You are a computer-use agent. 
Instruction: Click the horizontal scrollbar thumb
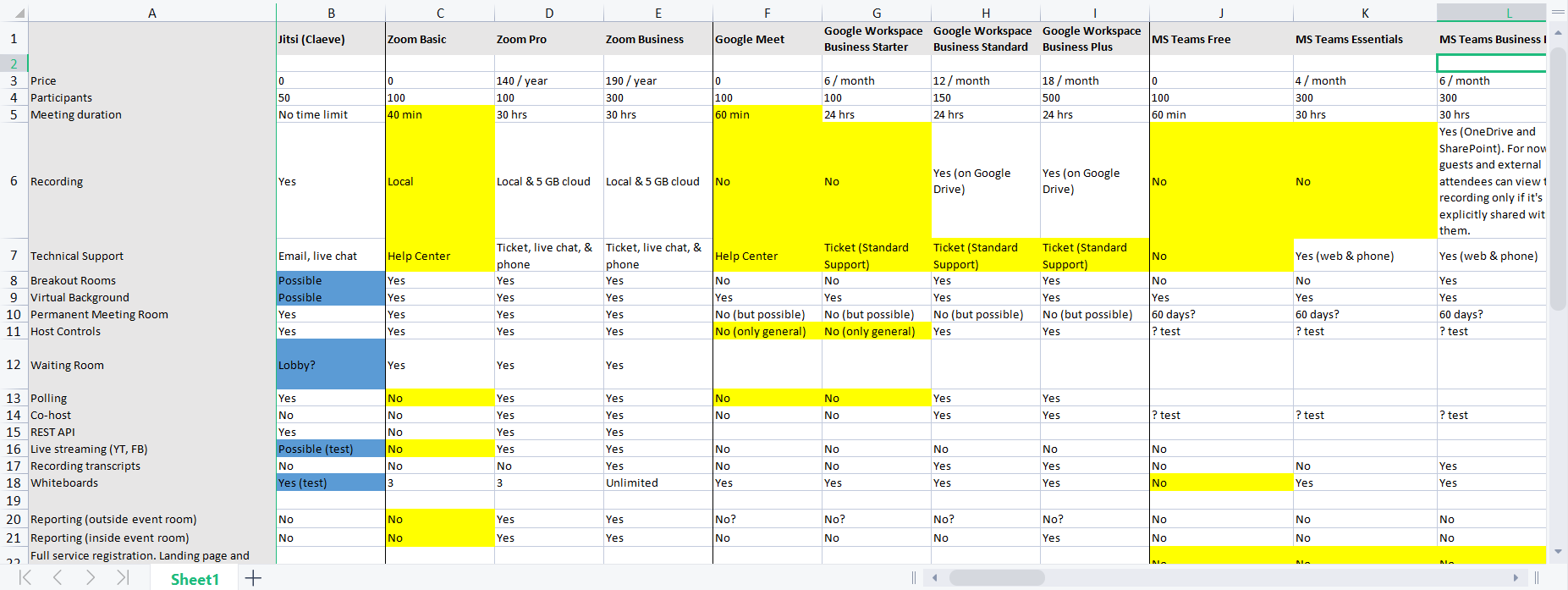(997, 577)
